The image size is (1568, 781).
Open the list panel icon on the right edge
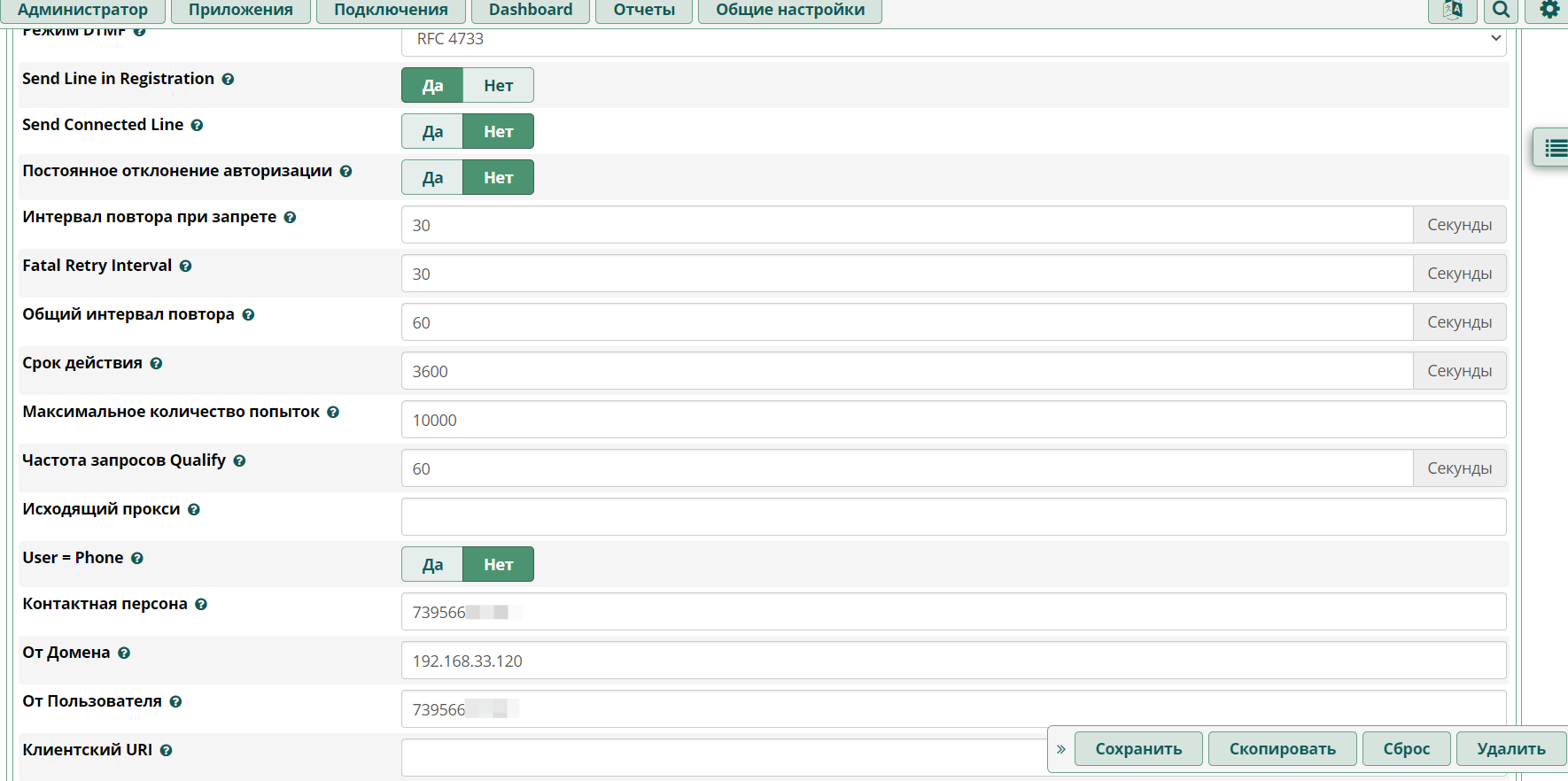[x=1555, y=148]
